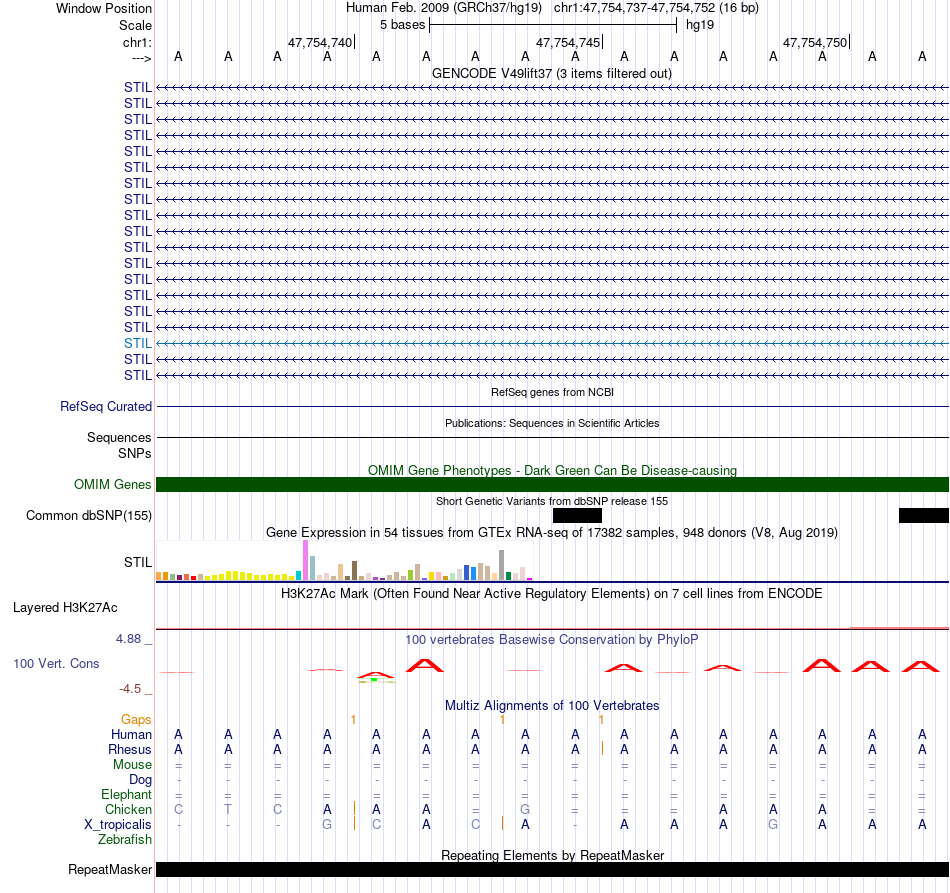Click the 'Human Feb. 2009 (GRCh37/hg19)' assembly text

[443, 8]
